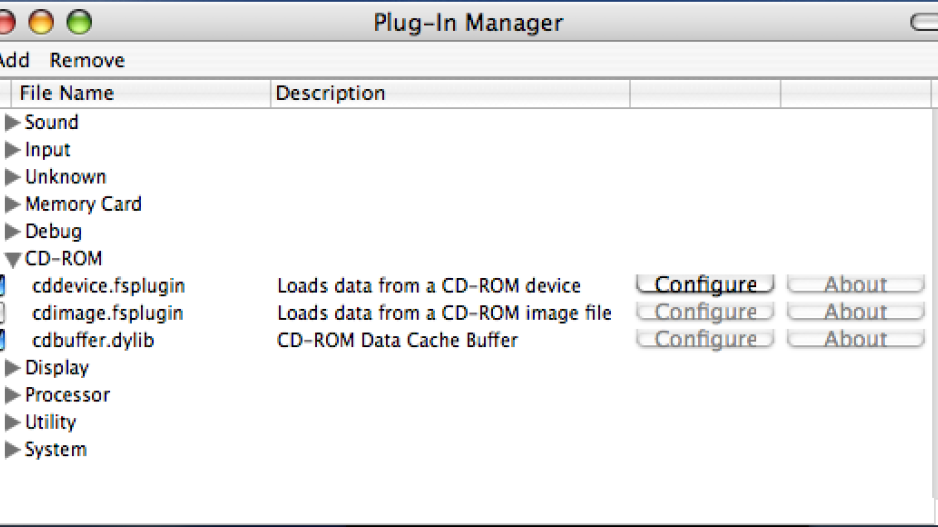Expand the Debug disclosure triangle
Image resolution: width=938 pixels, height=527 pixels.
coord(12,231)
